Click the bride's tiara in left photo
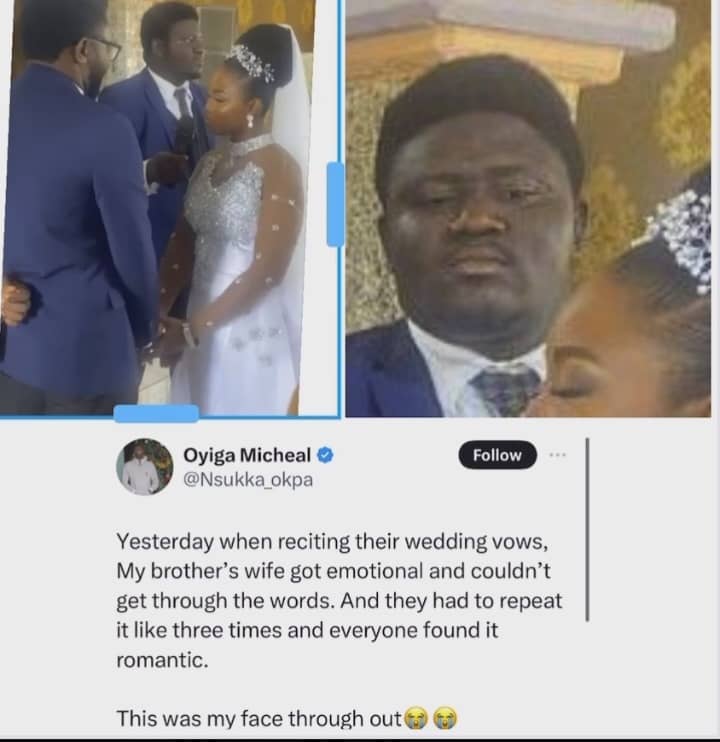The height and width of the screenshot is (742, 720). (x=251, y=62)
